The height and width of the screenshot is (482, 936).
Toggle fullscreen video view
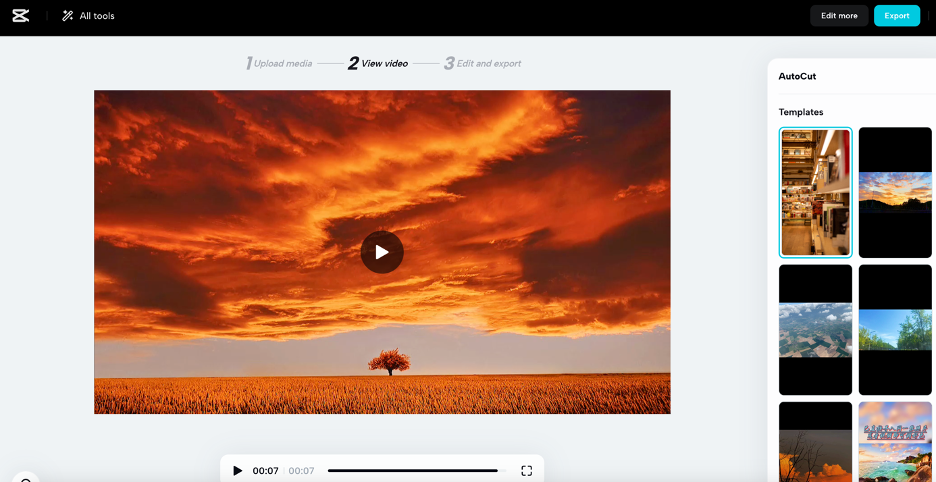pyautogui.click(x=526, y=471)
